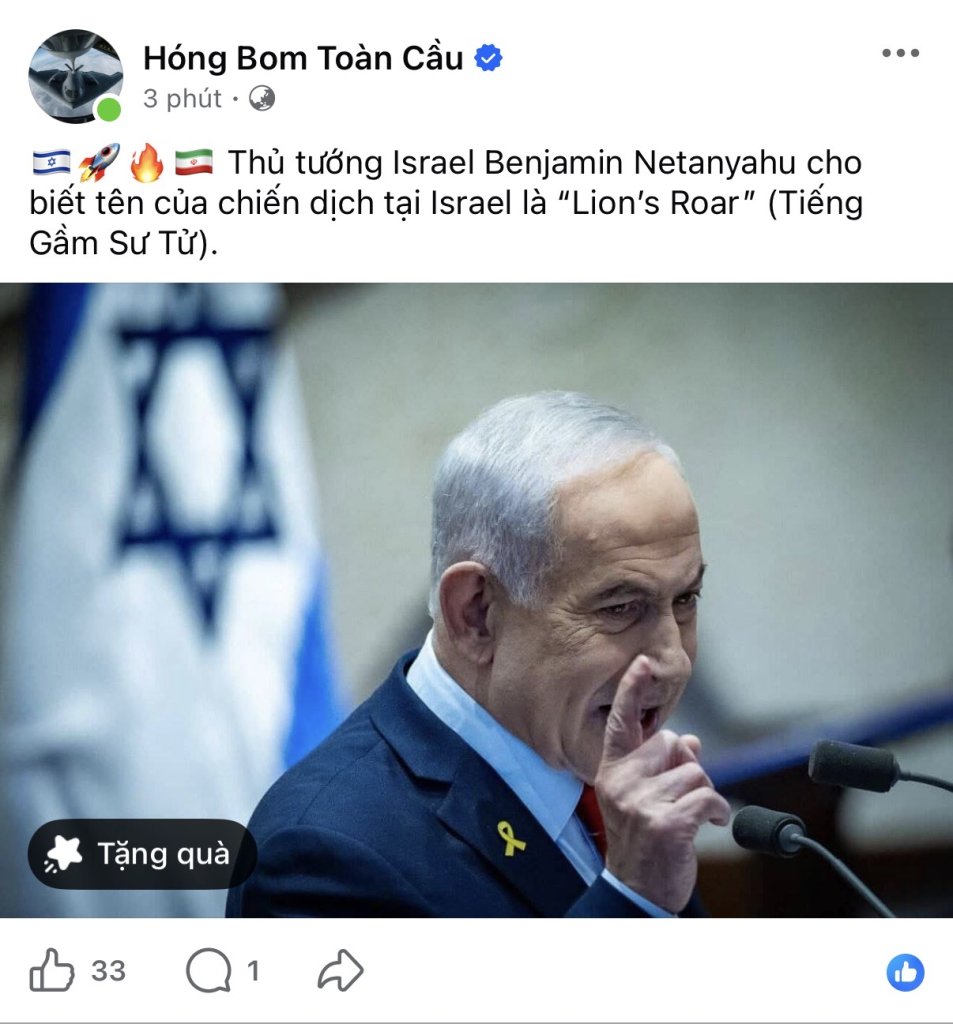The height and width of the screenshot is (1024, 953).
Task: Open the post's 3 phút timestamp
Action: pyautogui.click(x=182, y=99)
